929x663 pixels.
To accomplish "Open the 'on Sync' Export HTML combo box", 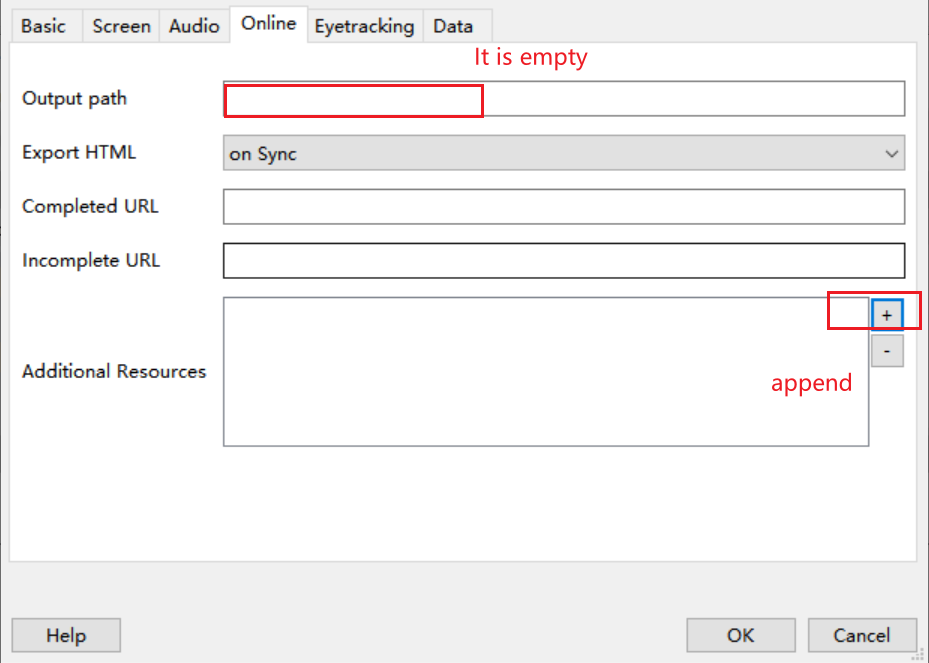I will [x=563, y=153].
